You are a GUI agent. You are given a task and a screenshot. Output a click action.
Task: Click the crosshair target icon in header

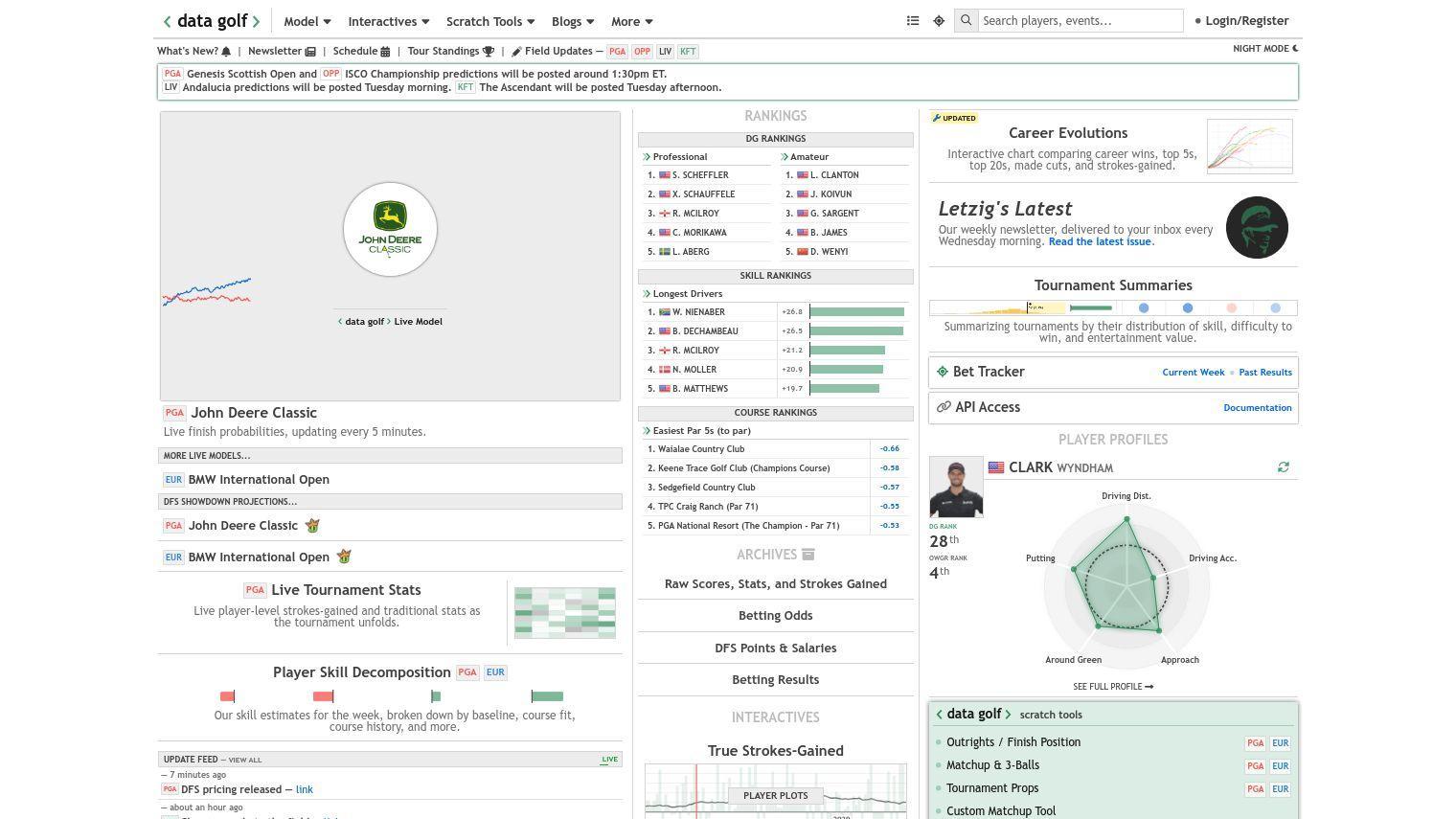coord(939,21)
